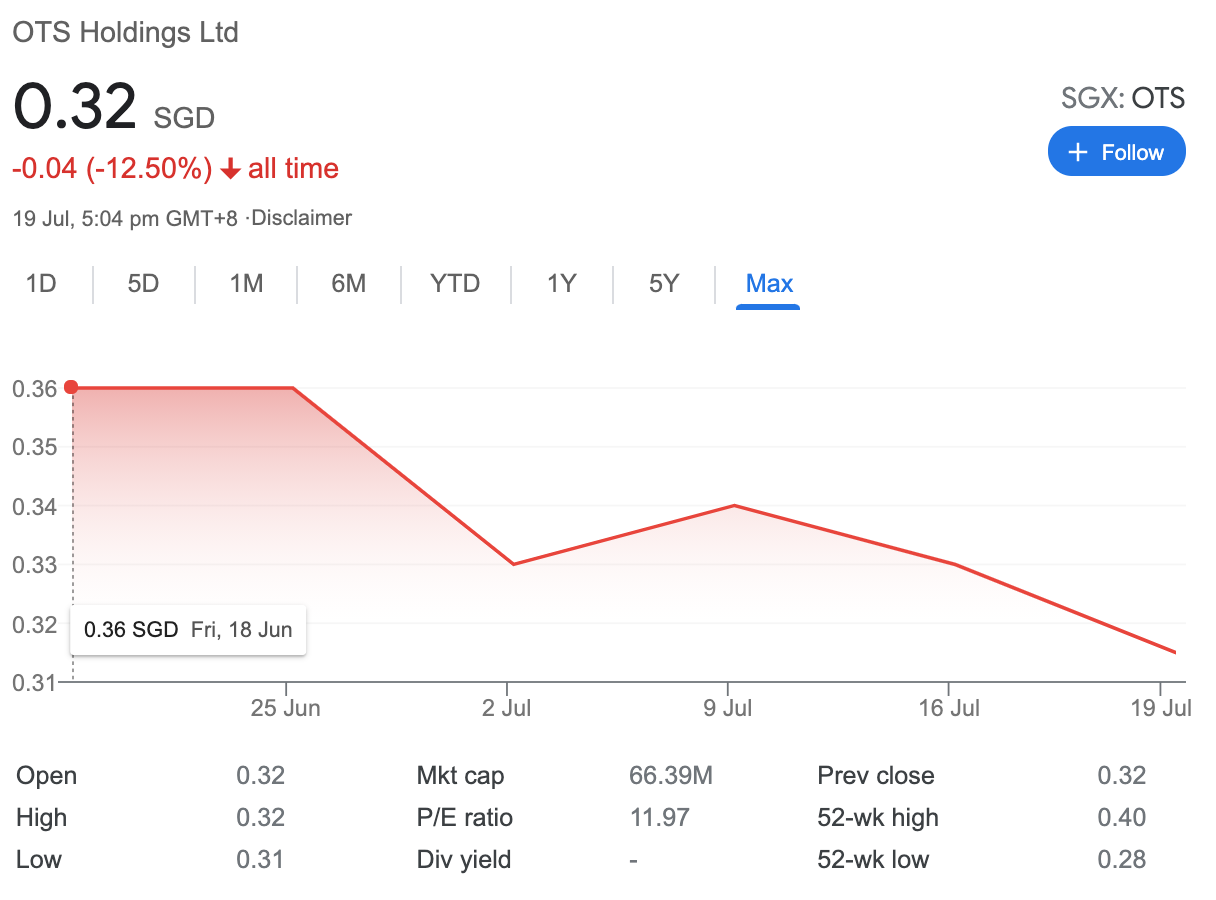
Task: Click the plus icon on Follow
Action: click(1078, 152)
